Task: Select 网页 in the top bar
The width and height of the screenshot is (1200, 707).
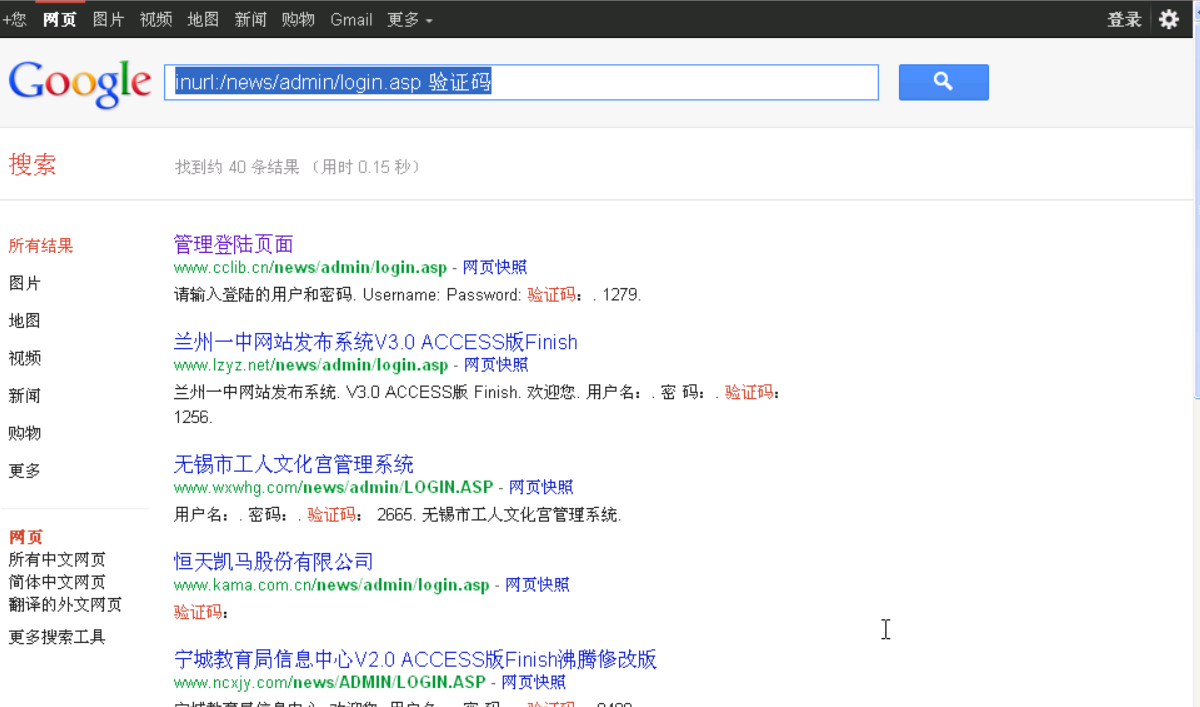Action: coord(60,19)
